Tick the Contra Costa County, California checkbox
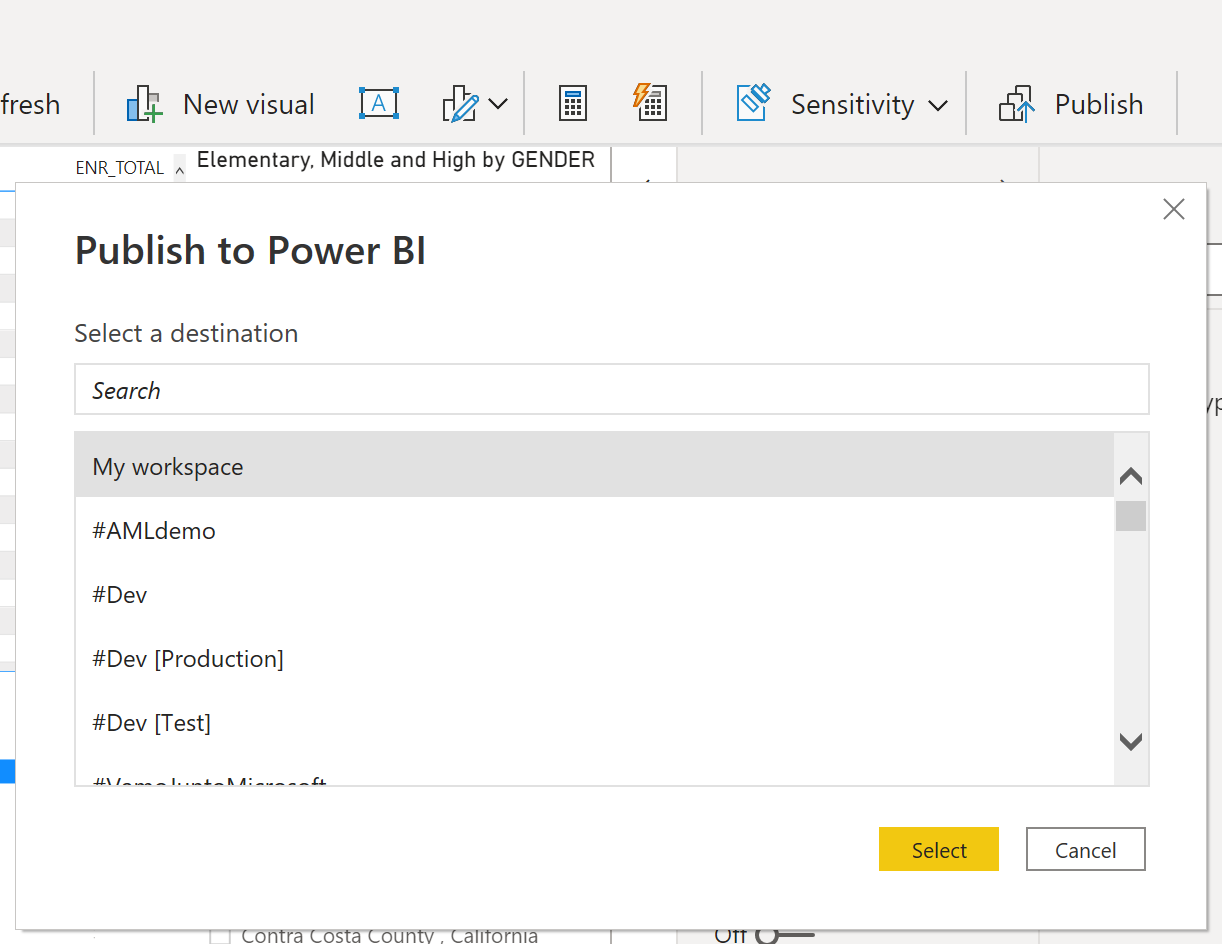The image size is (1222, 944). (x=220, y=936)
